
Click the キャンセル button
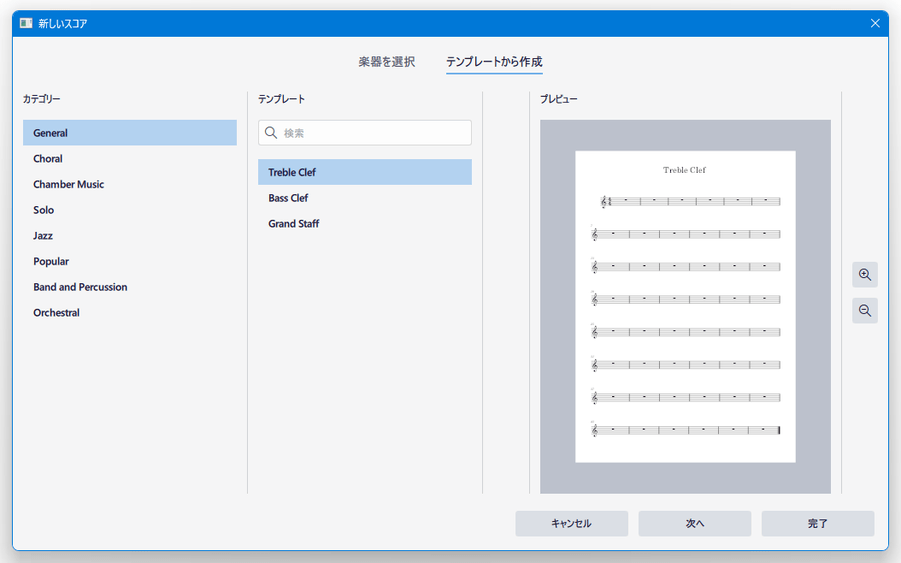click(x=572, y=523)
